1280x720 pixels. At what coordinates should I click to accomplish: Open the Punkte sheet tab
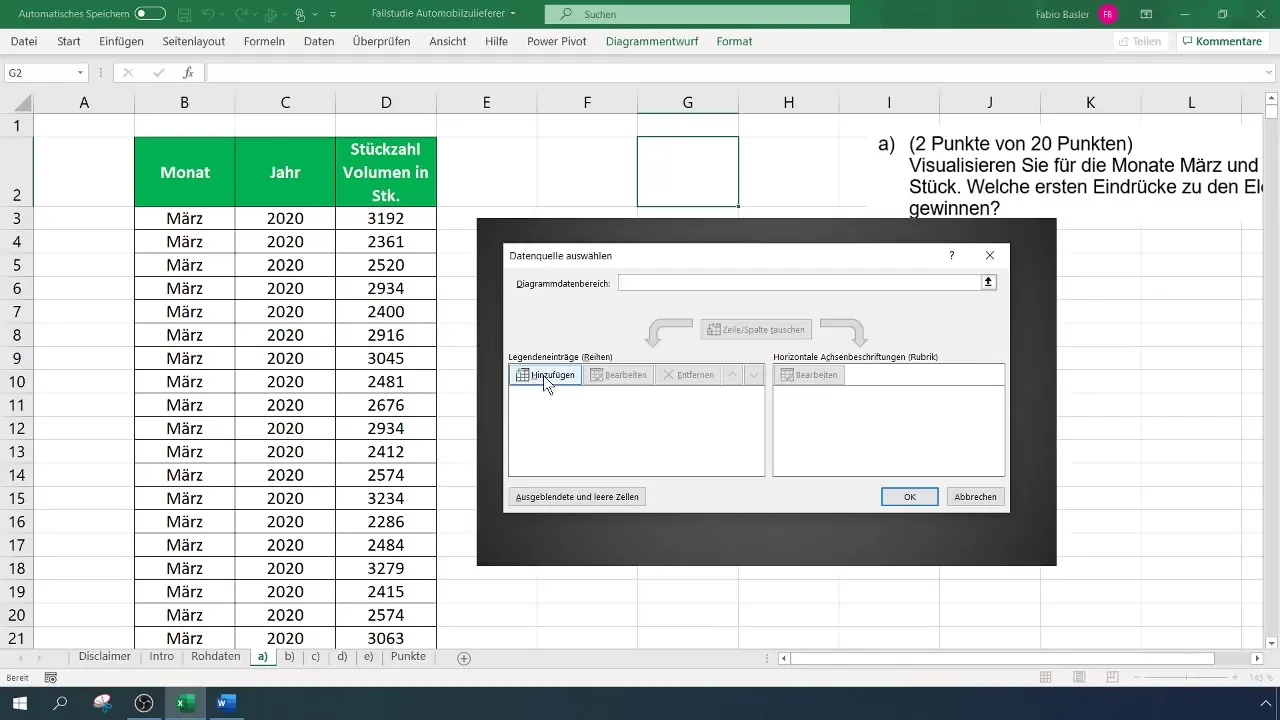(x=408, y=657)
